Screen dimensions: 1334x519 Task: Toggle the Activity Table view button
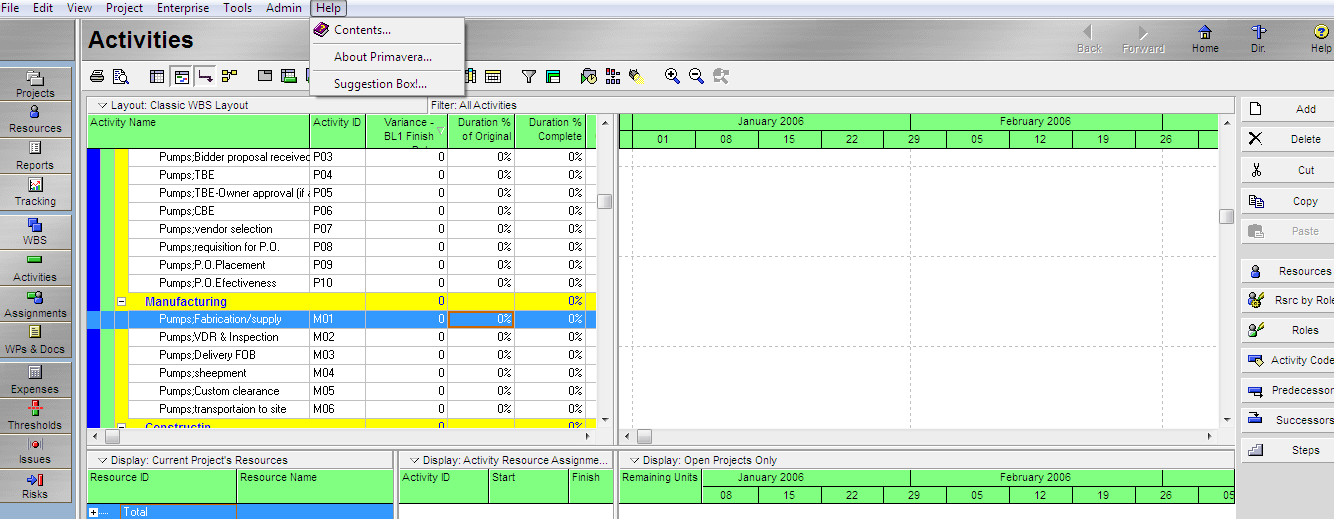[x=157, y=76]
